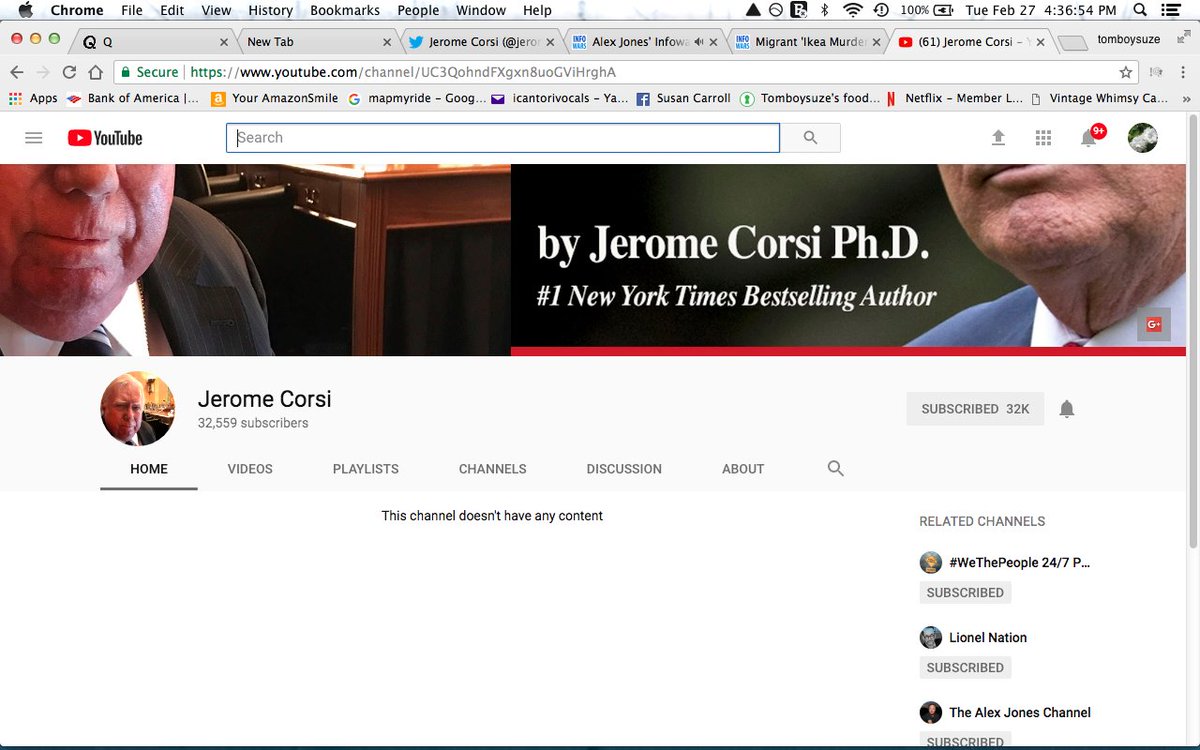Bookmark this page with star icon
This screenshot has width=1200, height=750.
(x=1126, y=72)
